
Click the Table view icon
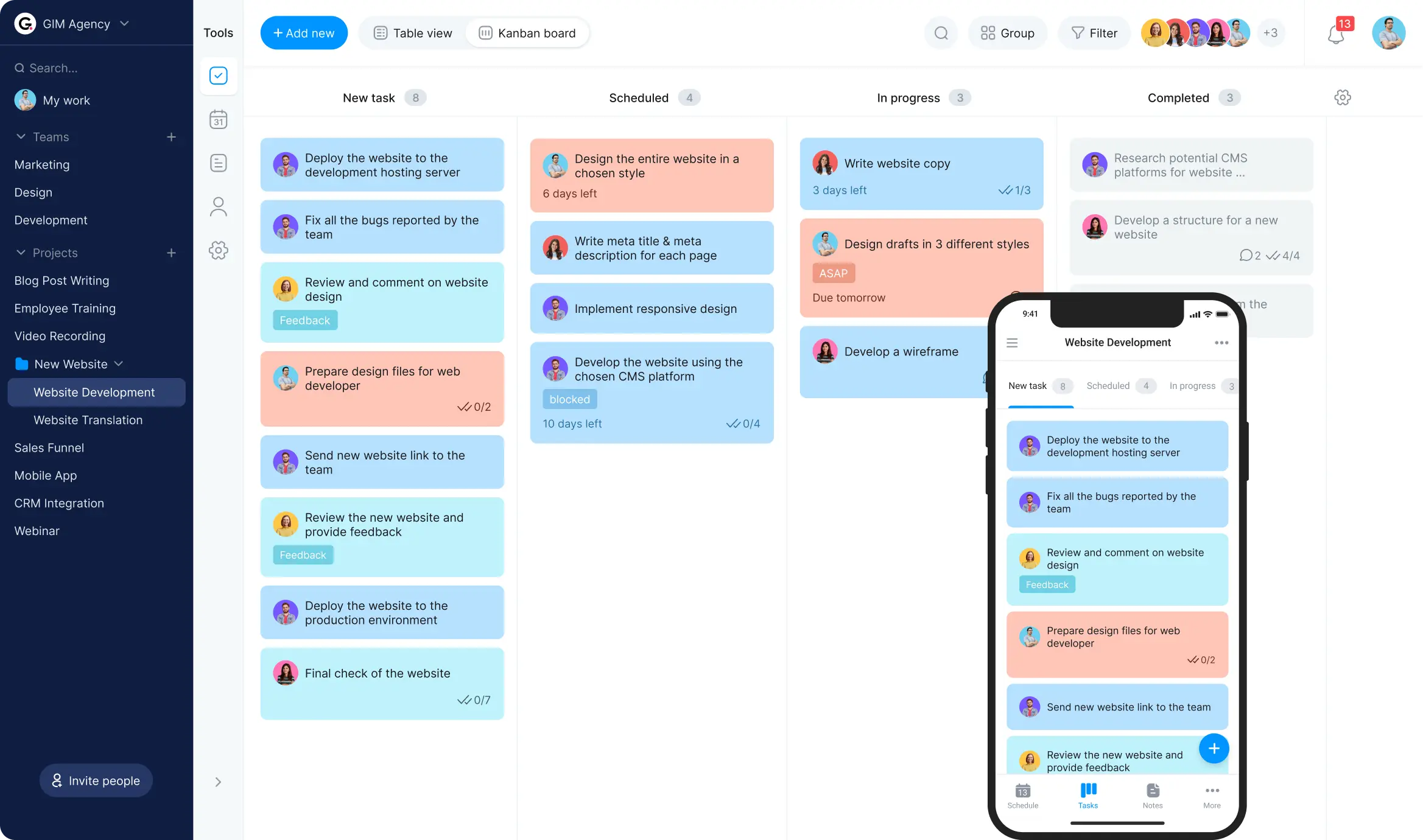pos(380,33)
